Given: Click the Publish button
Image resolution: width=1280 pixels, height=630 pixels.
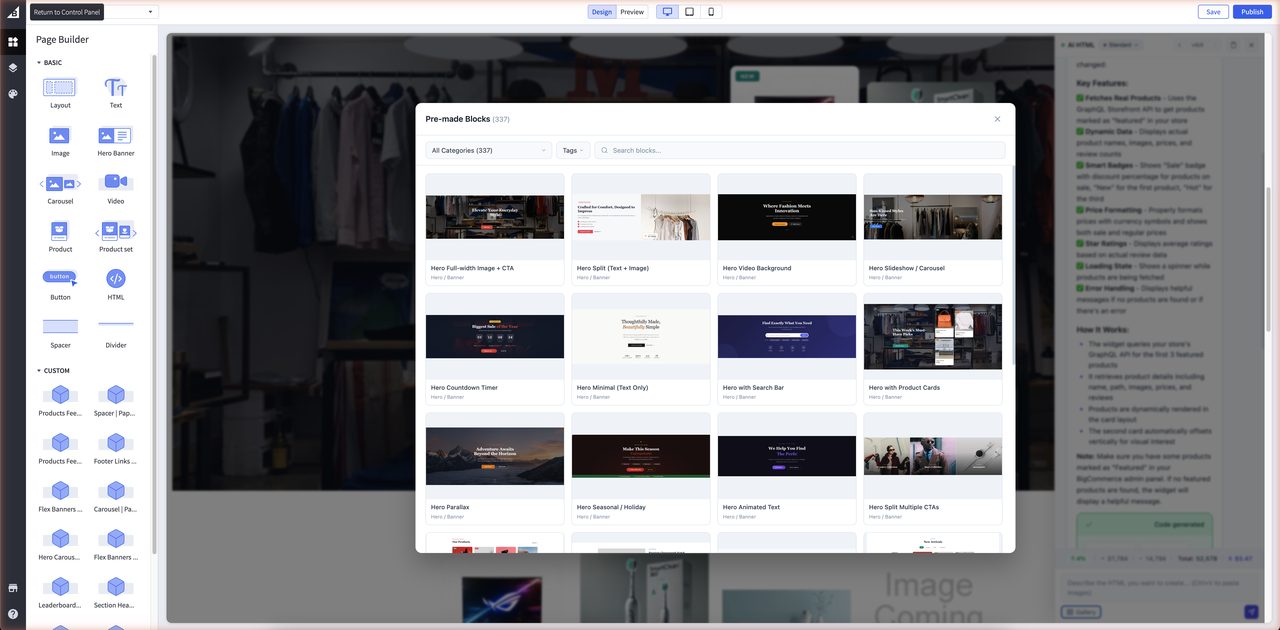Looking at the screenshot, I should 1252,12.
